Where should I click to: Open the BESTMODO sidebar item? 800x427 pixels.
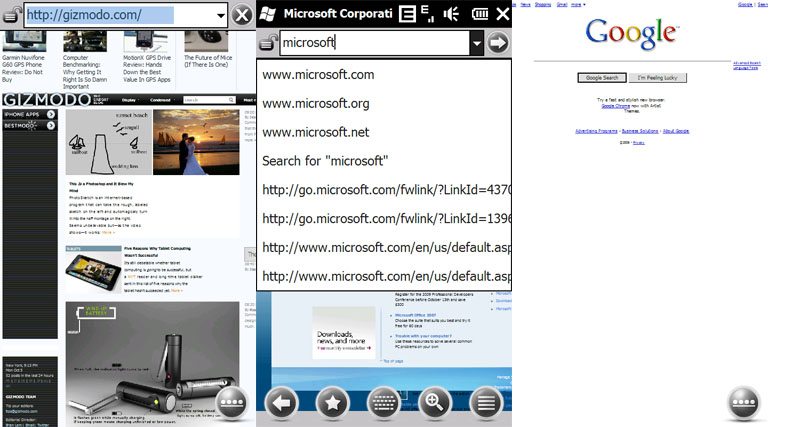tap(30, 125)
